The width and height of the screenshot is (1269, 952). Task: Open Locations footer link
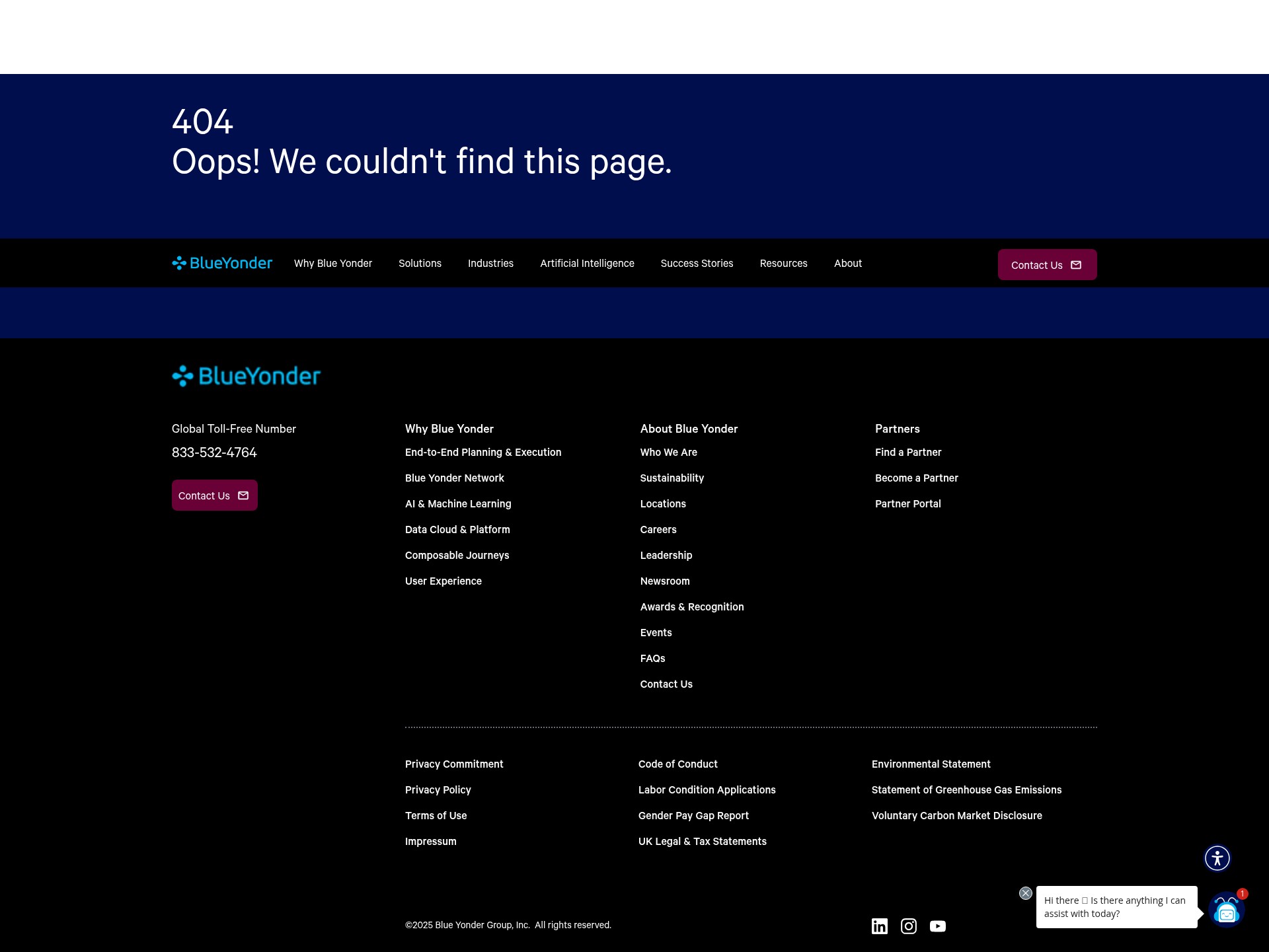pos(663,503)
